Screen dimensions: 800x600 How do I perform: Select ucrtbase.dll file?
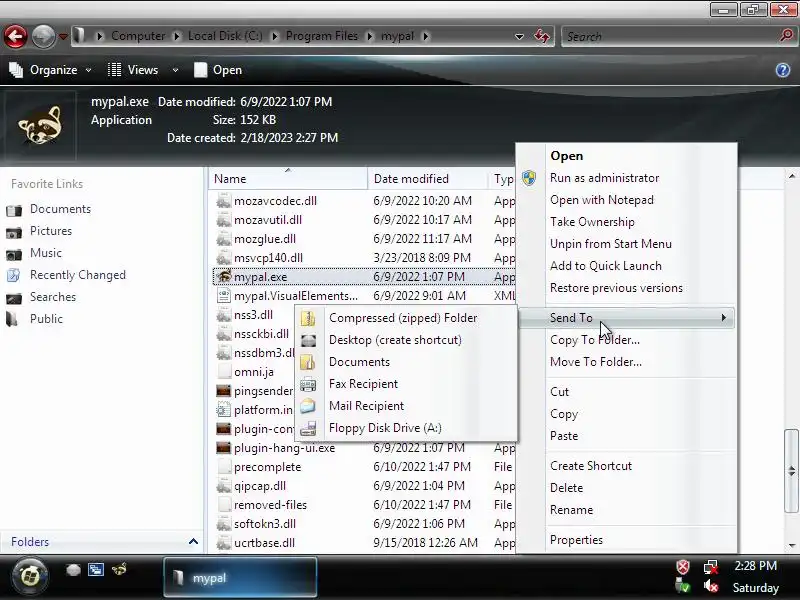[x=264, y=542]
